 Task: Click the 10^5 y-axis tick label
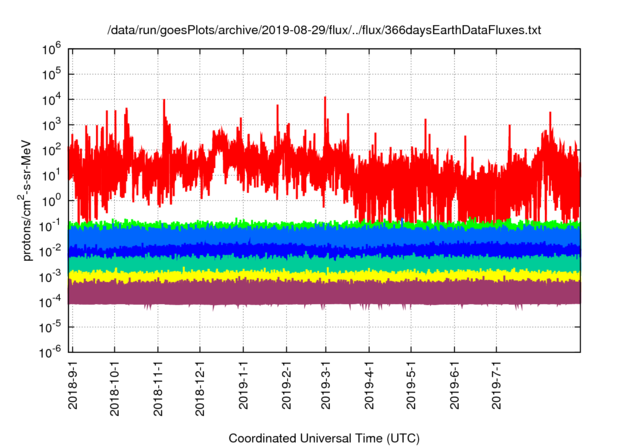pyautogui.click(x=51, y=74)
